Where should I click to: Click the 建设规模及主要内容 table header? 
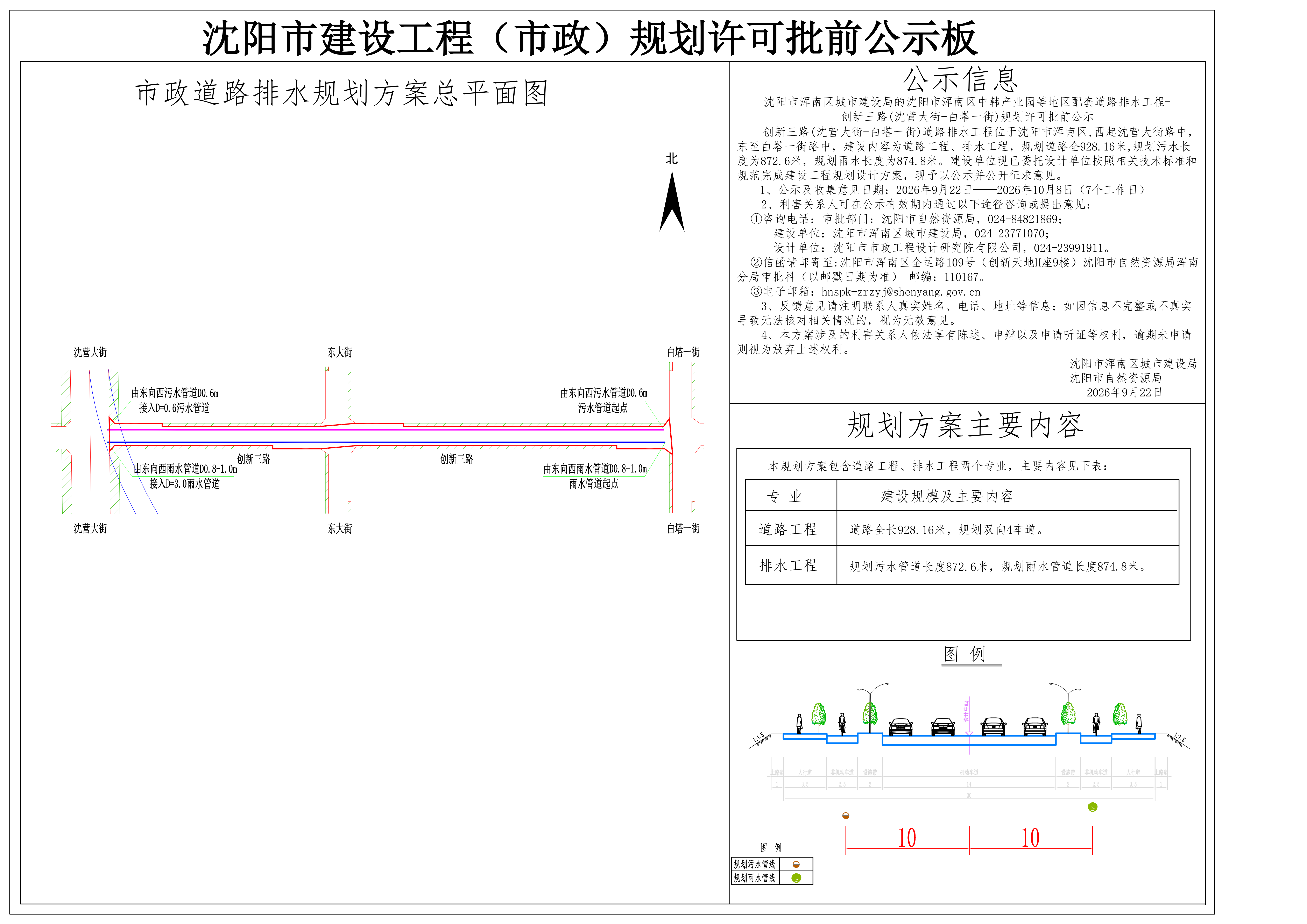(x=947, y=496)
